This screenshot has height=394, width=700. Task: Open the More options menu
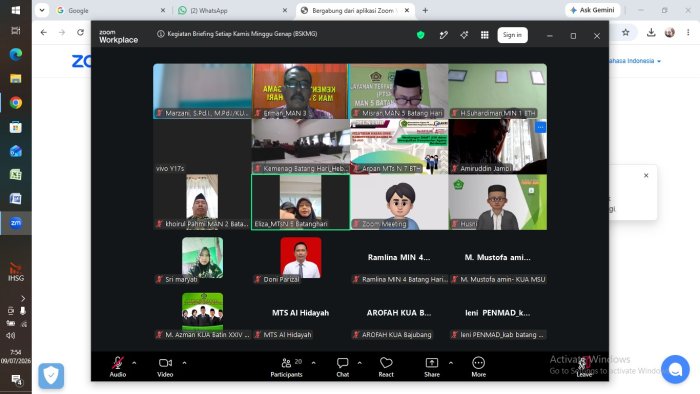[x=479, y=367]
